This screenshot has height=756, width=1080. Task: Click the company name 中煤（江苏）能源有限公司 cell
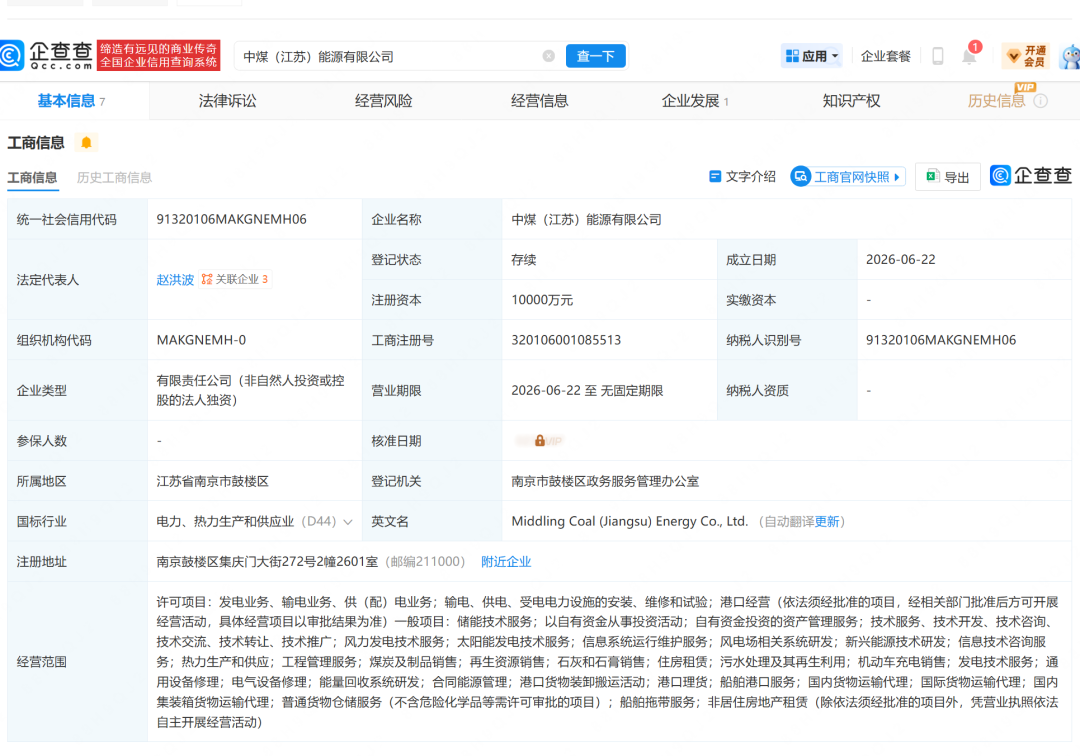[586, 220]
